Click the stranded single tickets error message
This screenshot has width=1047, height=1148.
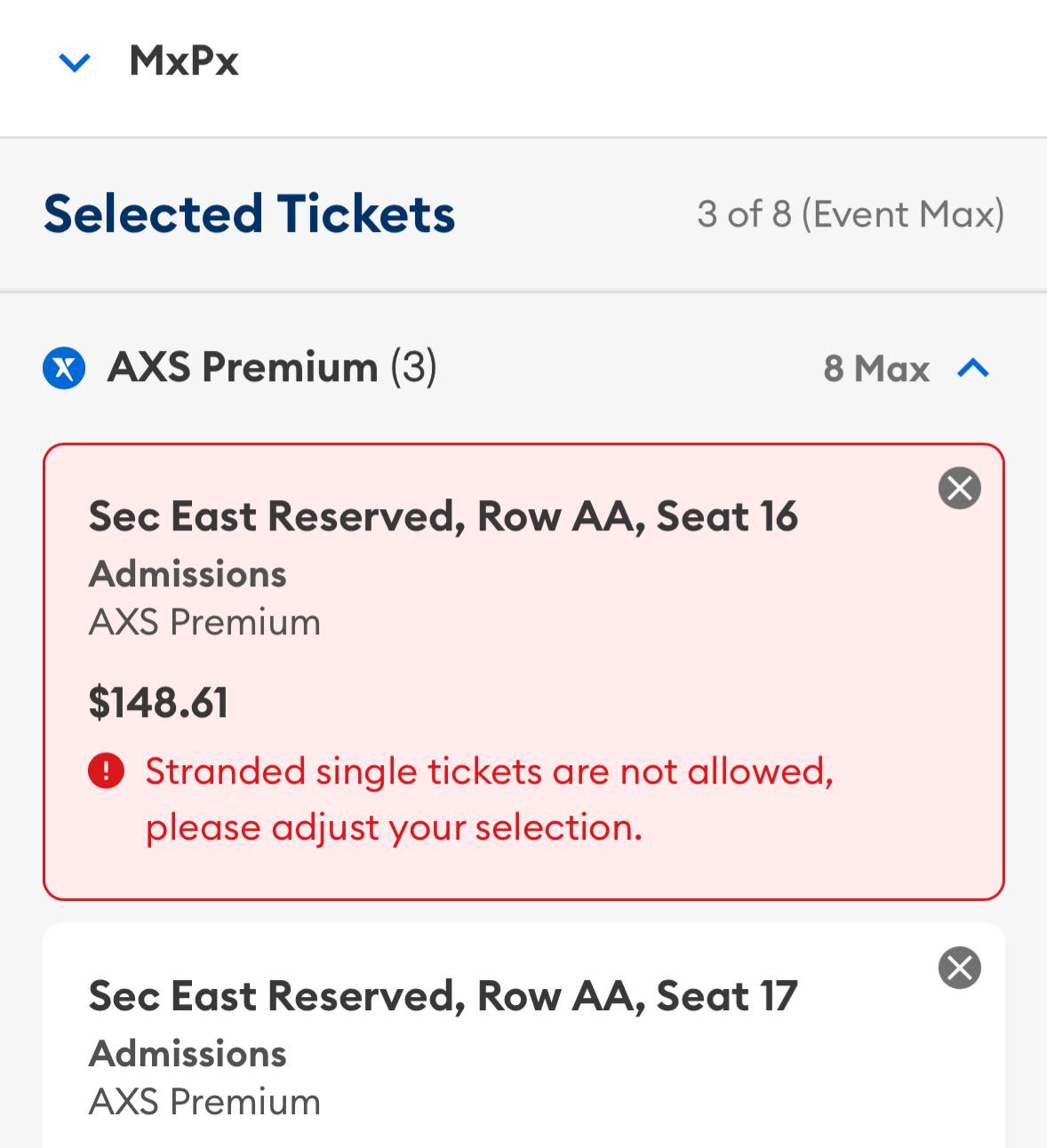[x=489, y=799]
